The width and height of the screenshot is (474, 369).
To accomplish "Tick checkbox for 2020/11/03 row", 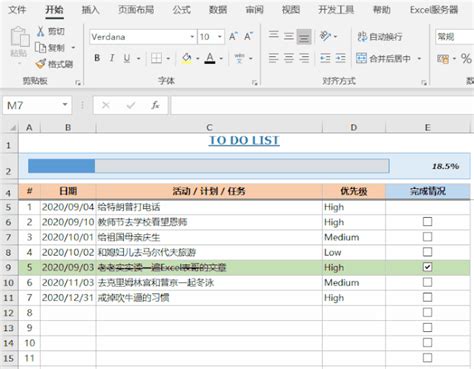I will coord(427,282).
